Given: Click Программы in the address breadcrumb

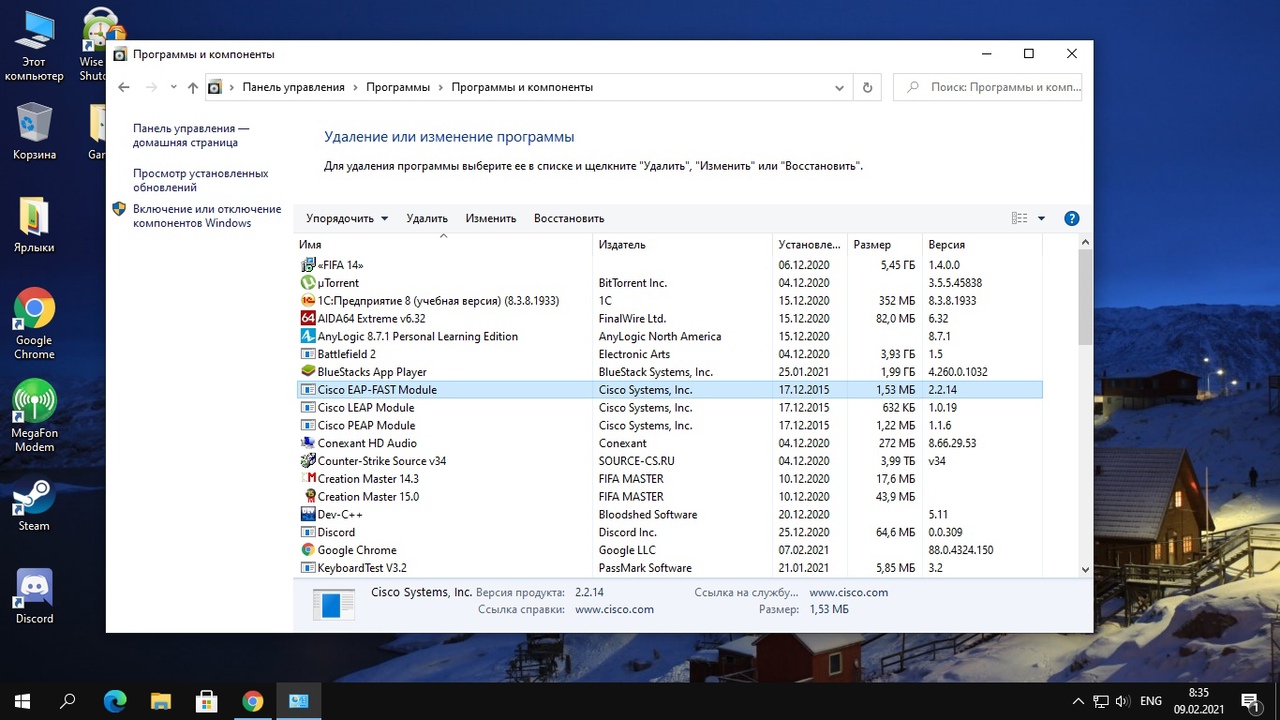Looking at the screenshot, I should [x=398, y=87].
